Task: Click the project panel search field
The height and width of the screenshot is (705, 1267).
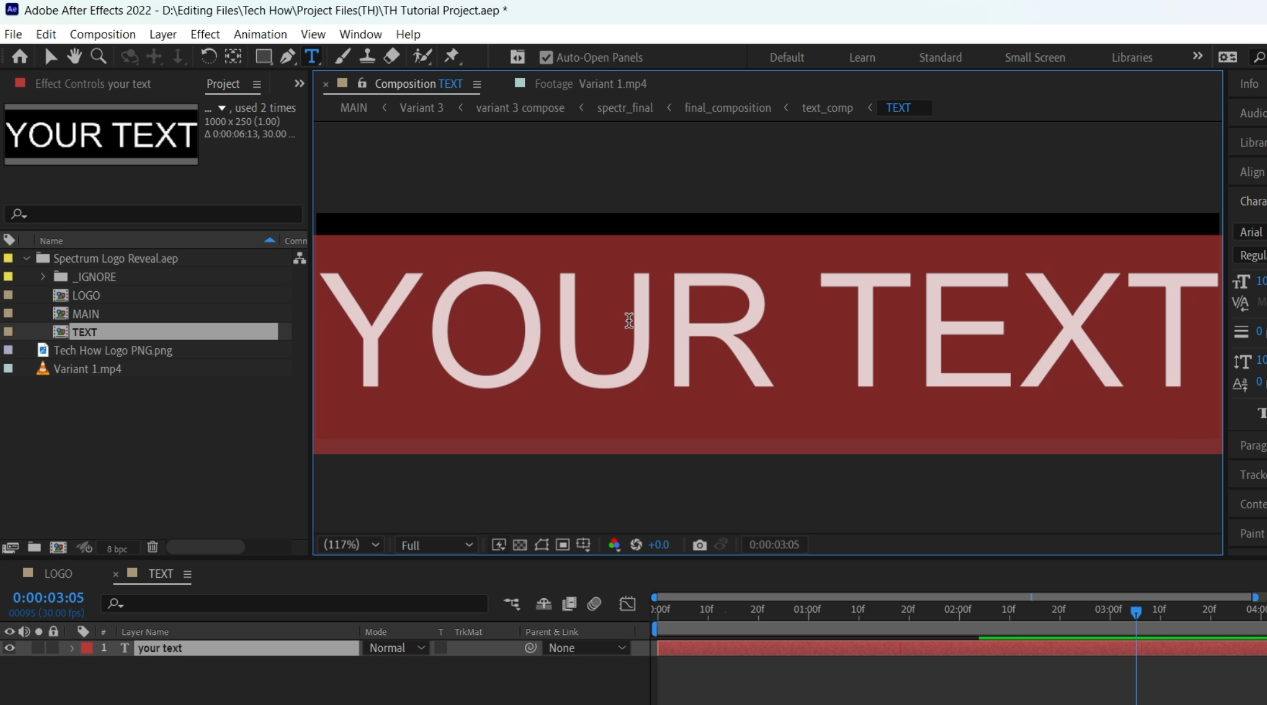Action: coord(155,214)
